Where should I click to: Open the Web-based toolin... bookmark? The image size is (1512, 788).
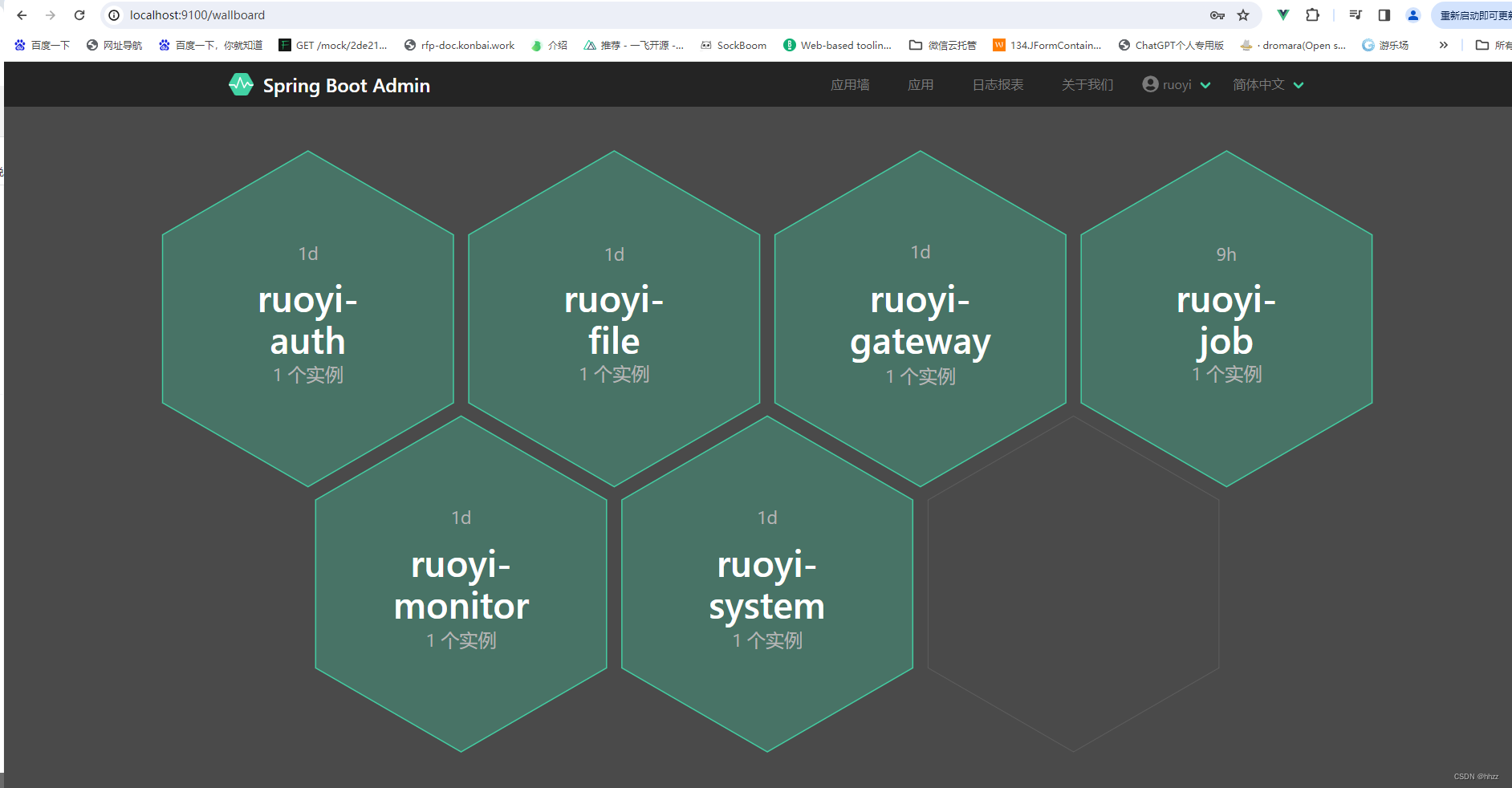[x=838, y=45]
